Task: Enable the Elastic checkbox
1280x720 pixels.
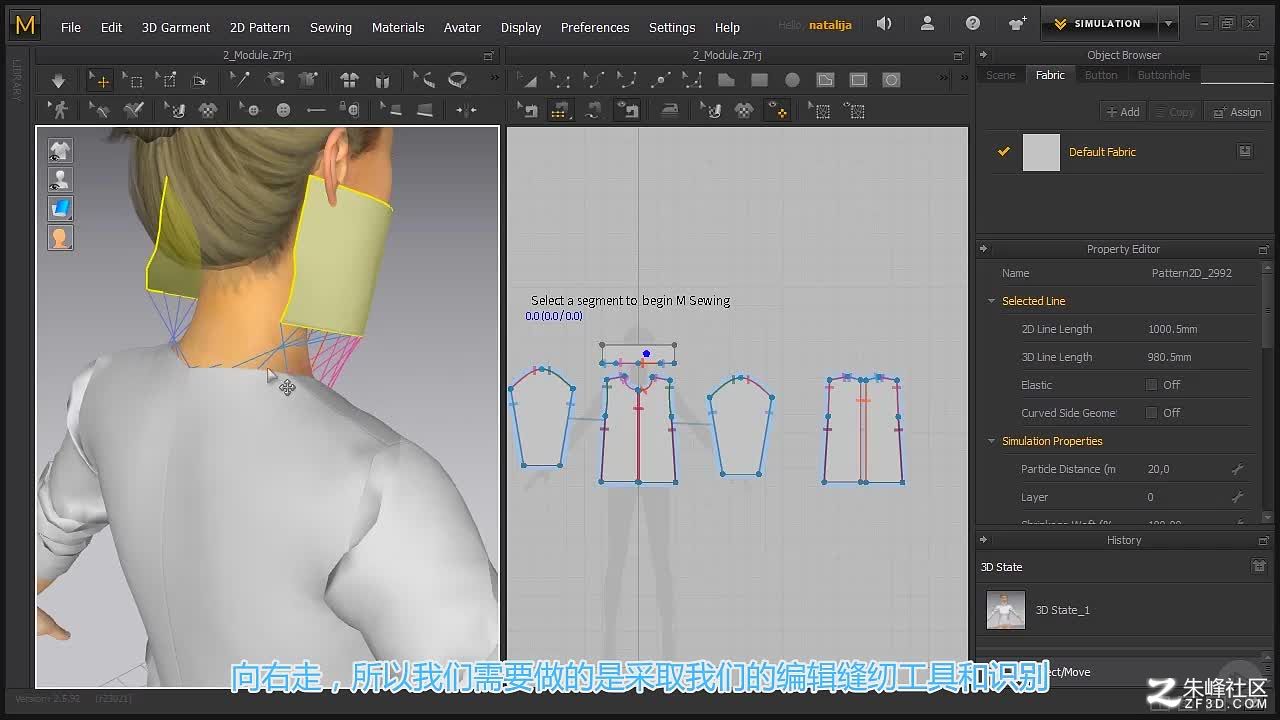Action: [1152, 385]
